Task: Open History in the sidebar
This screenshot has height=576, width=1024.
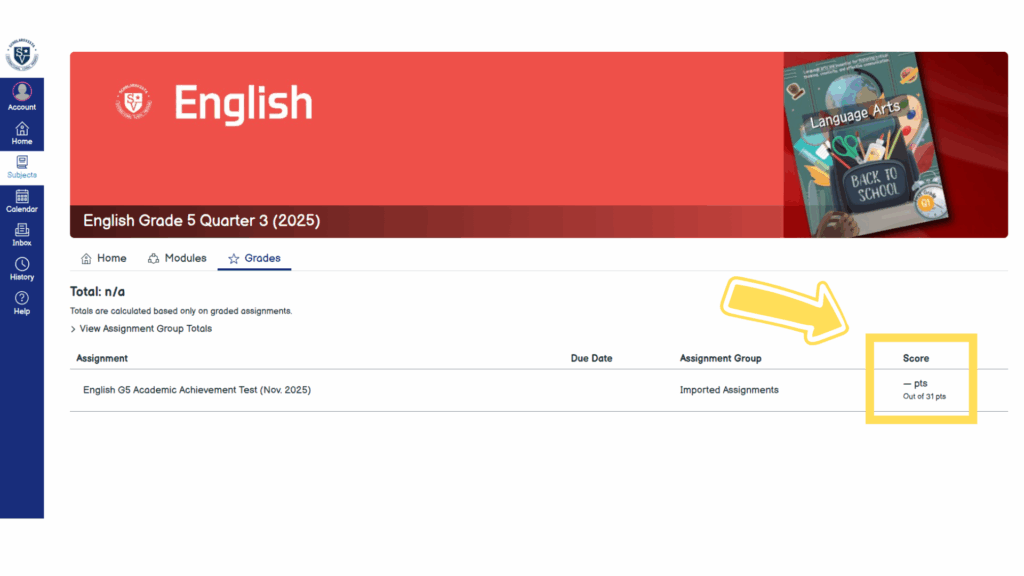Action: pyautogui.click(x=22, y=269)
